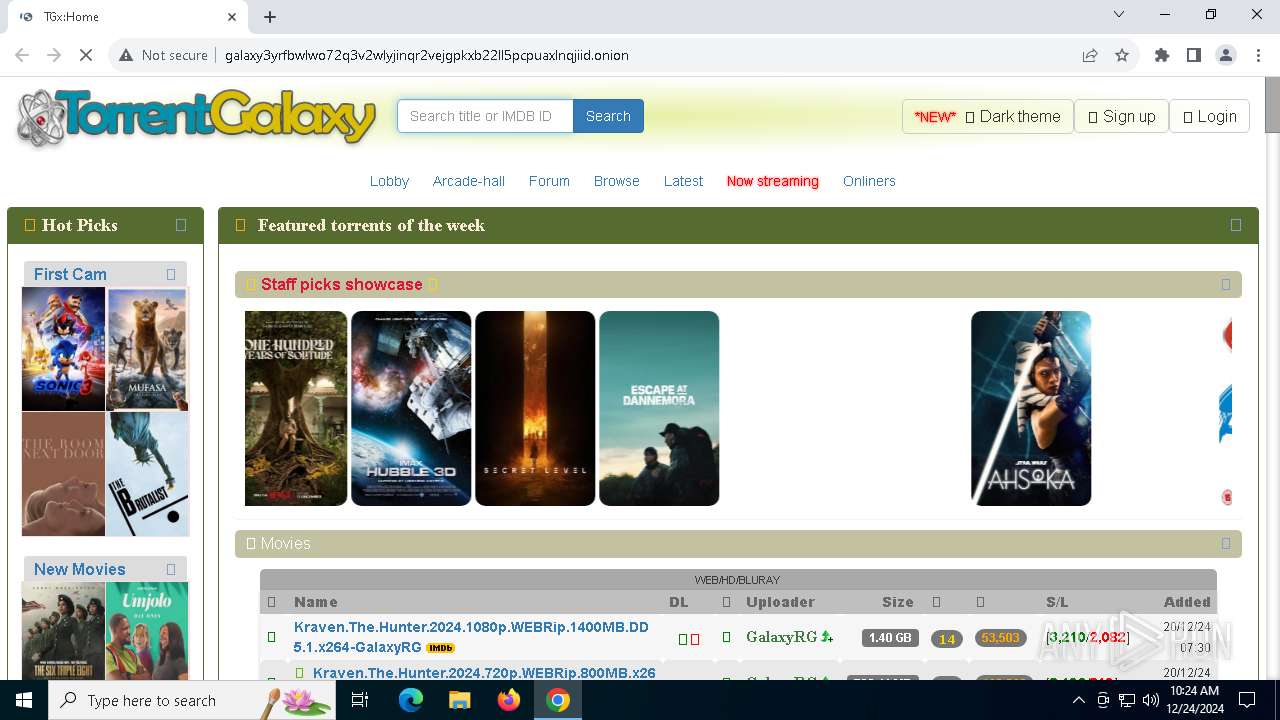Bookmark this tab with the star
Image resolution: width=1280 pixels, height=720 pixels.
tap(1122, 55)
